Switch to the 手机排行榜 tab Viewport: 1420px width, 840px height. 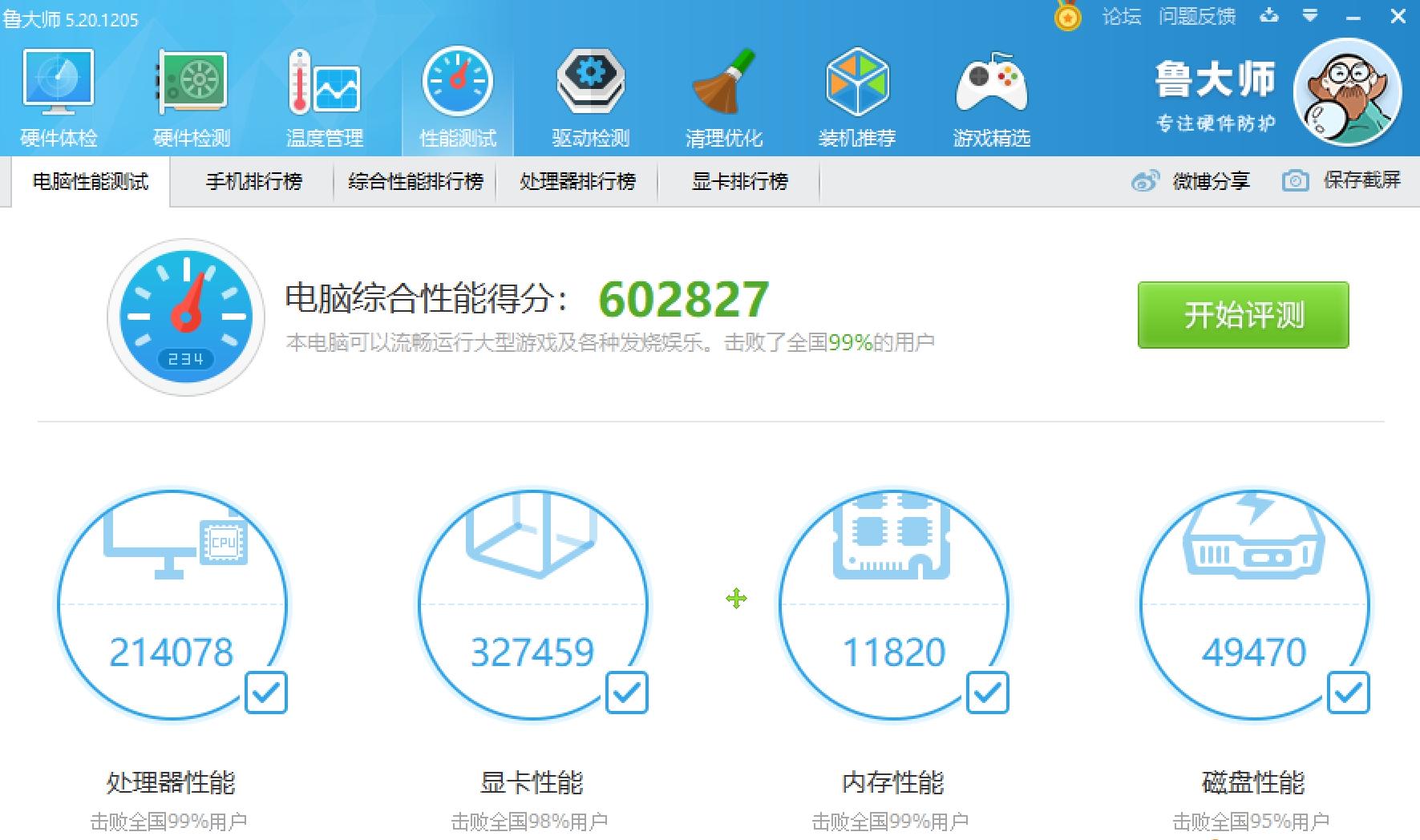point(253,181)
